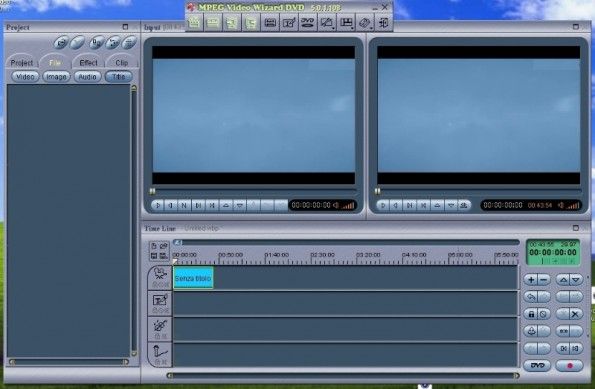
Task: Adjust Input monitor volume bars
Action: click(348, 206)
